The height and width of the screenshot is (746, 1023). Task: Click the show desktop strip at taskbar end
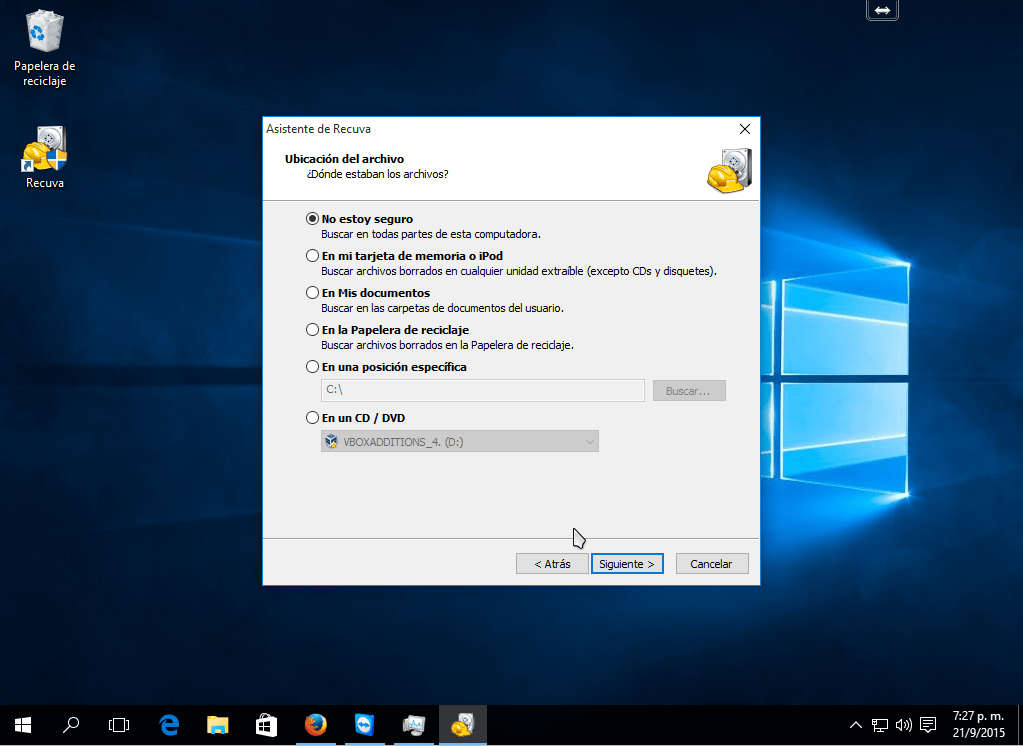pos(1020,724)
